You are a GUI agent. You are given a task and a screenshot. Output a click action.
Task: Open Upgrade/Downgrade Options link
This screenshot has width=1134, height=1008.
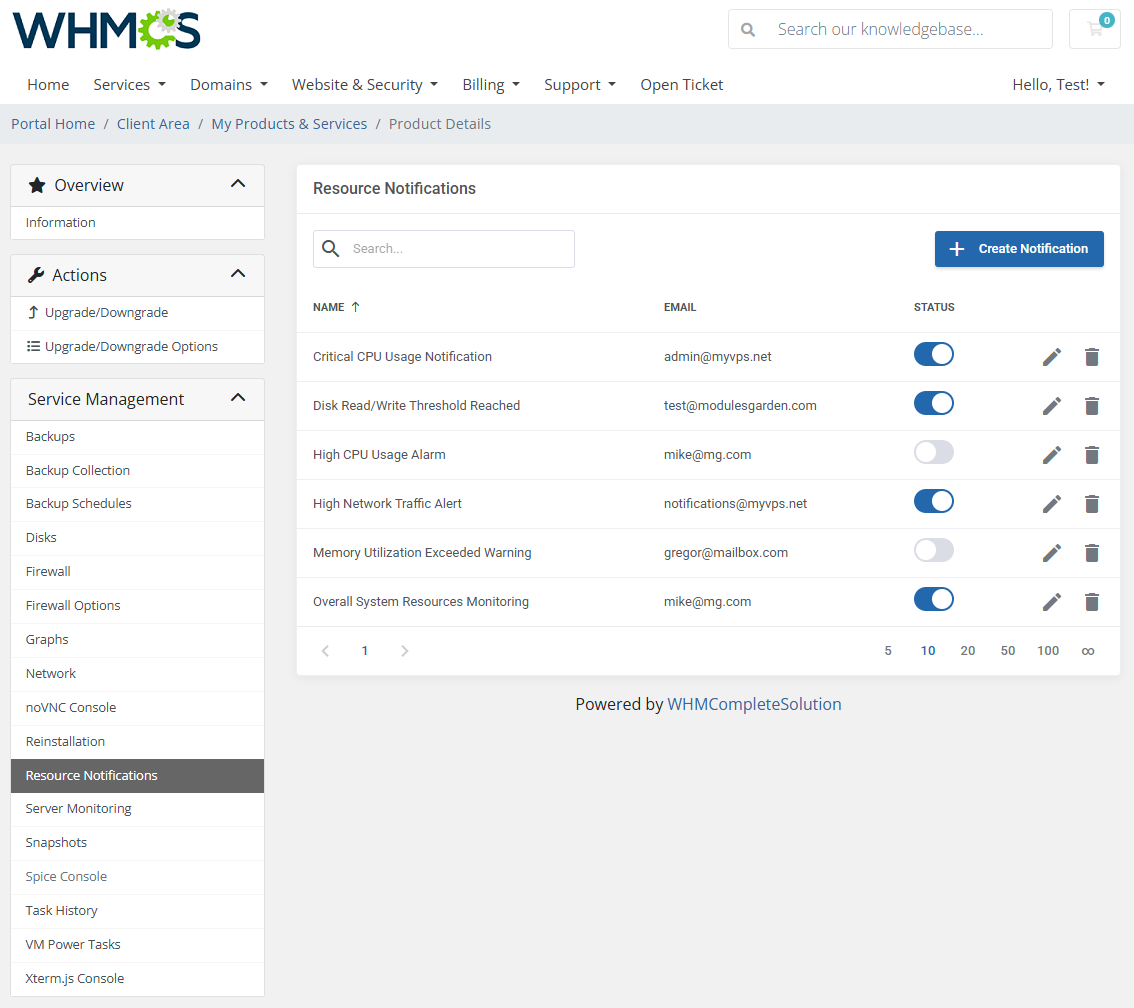point(137,347)
